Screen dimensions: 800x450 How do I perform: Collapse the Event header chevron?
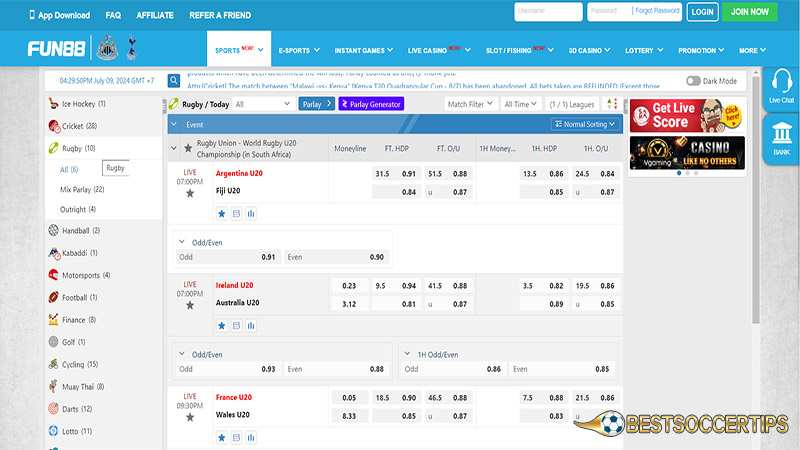[174, 124]
